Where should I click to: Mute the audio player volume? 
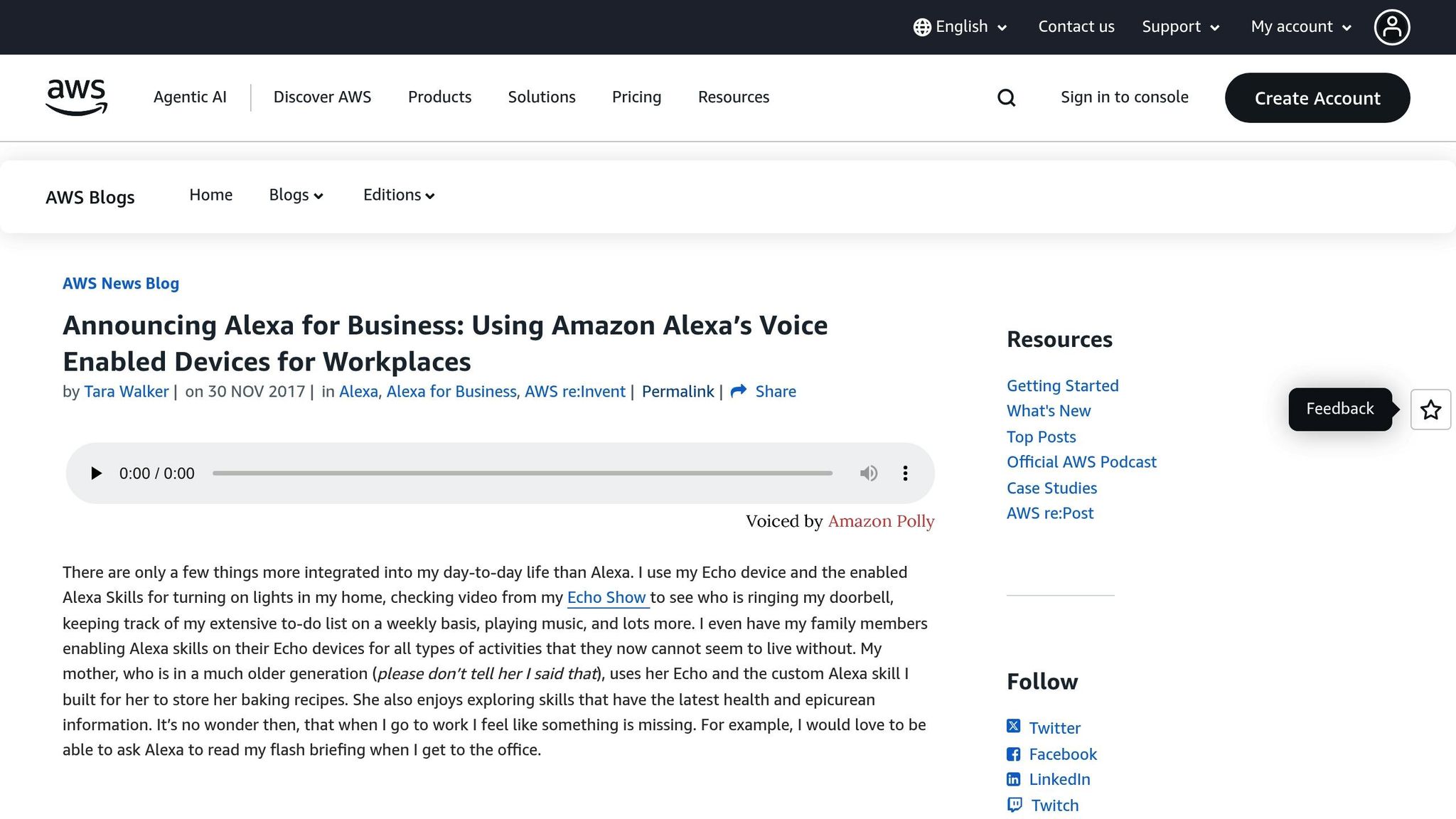point(869,473)
